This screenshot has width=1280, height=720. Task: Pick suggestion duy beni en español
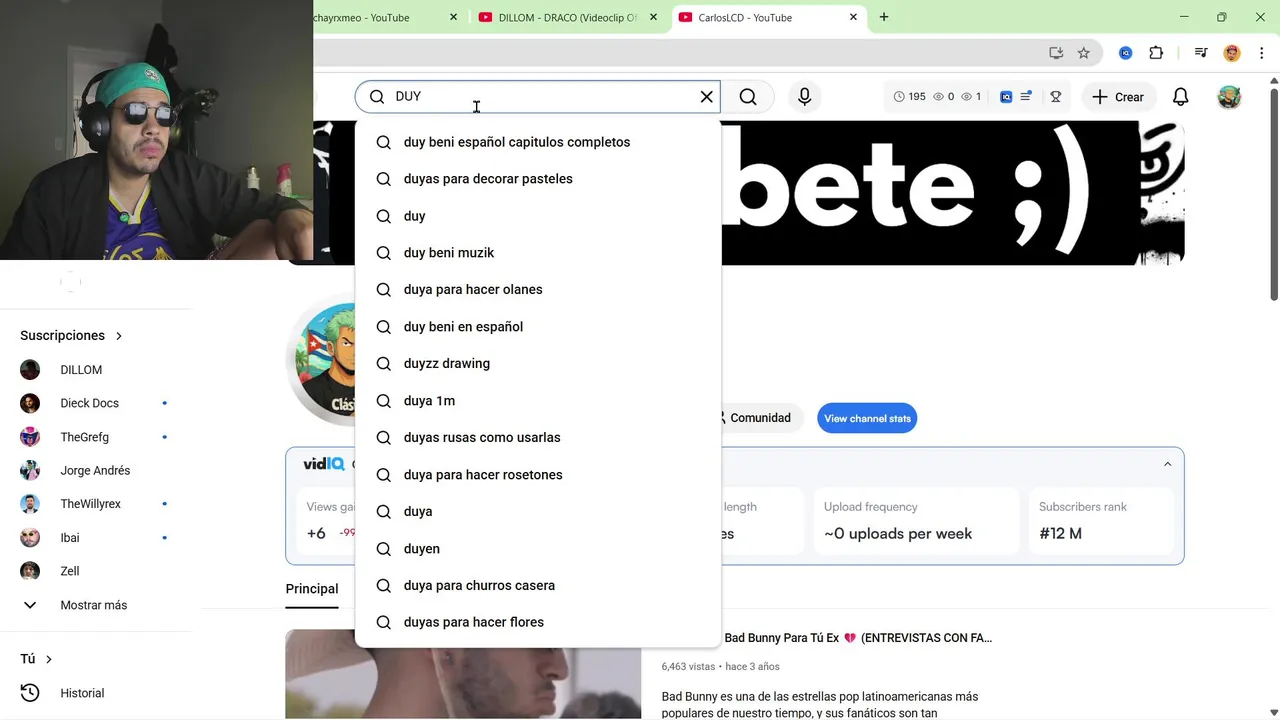coord(538,327)
